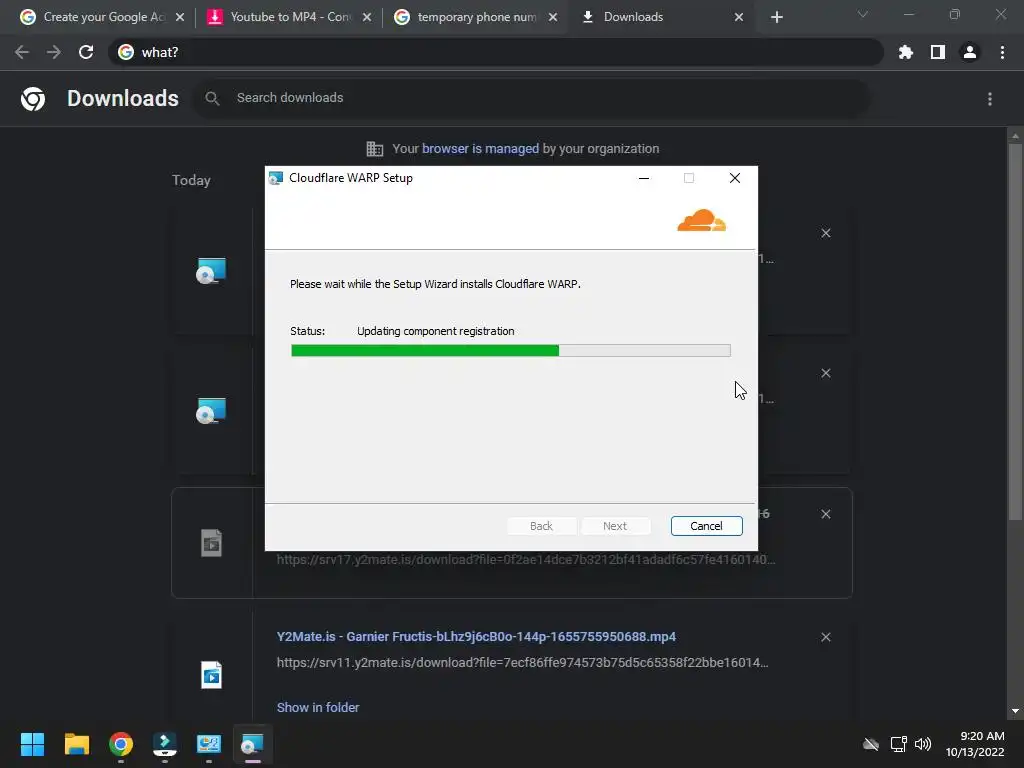Open the Downloads page more actions menu
Screen dimensions: 1024x768
(x=990, y=99)
